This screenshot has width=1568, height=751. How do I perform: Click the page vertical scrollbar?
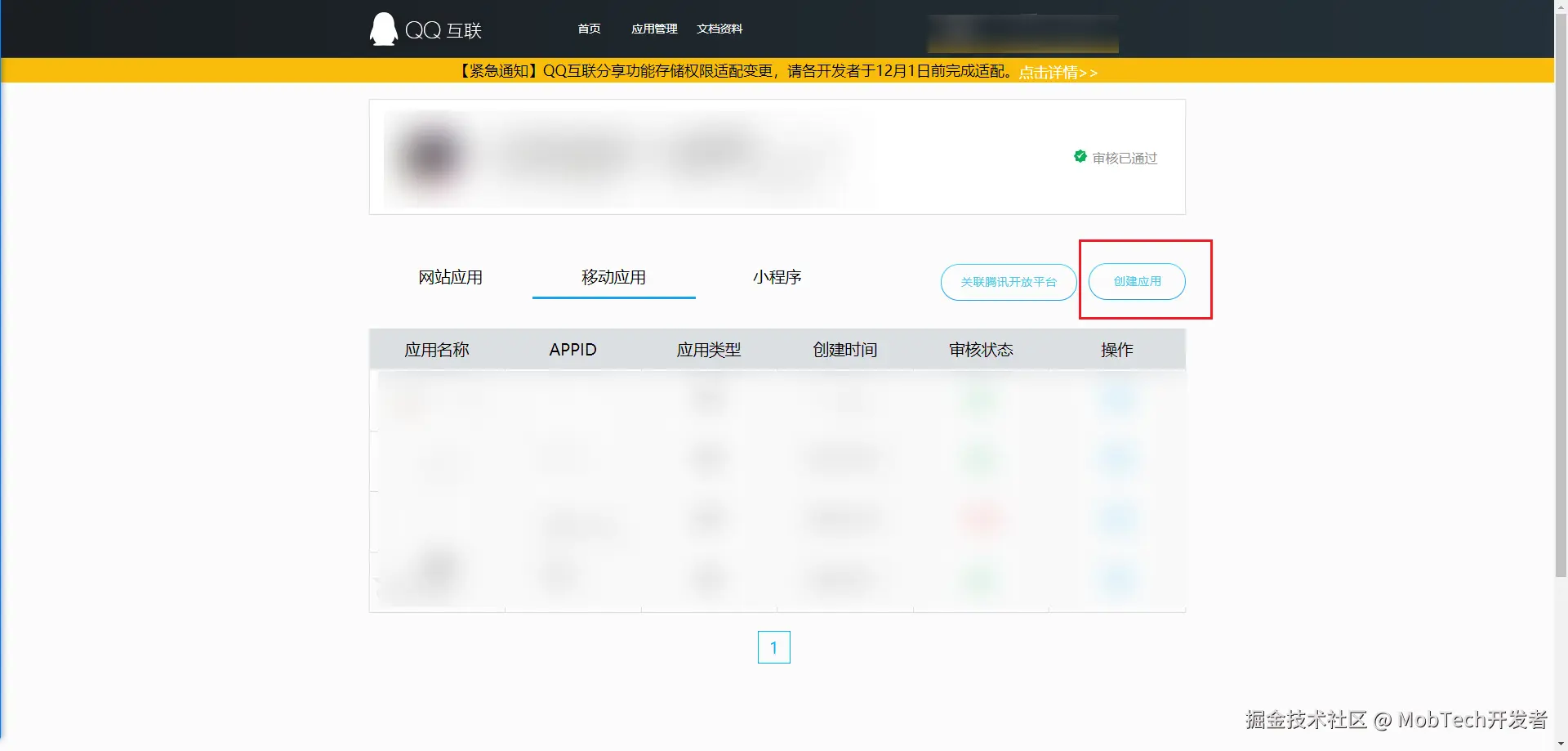pyautogui.click(x=1561, y=294)
